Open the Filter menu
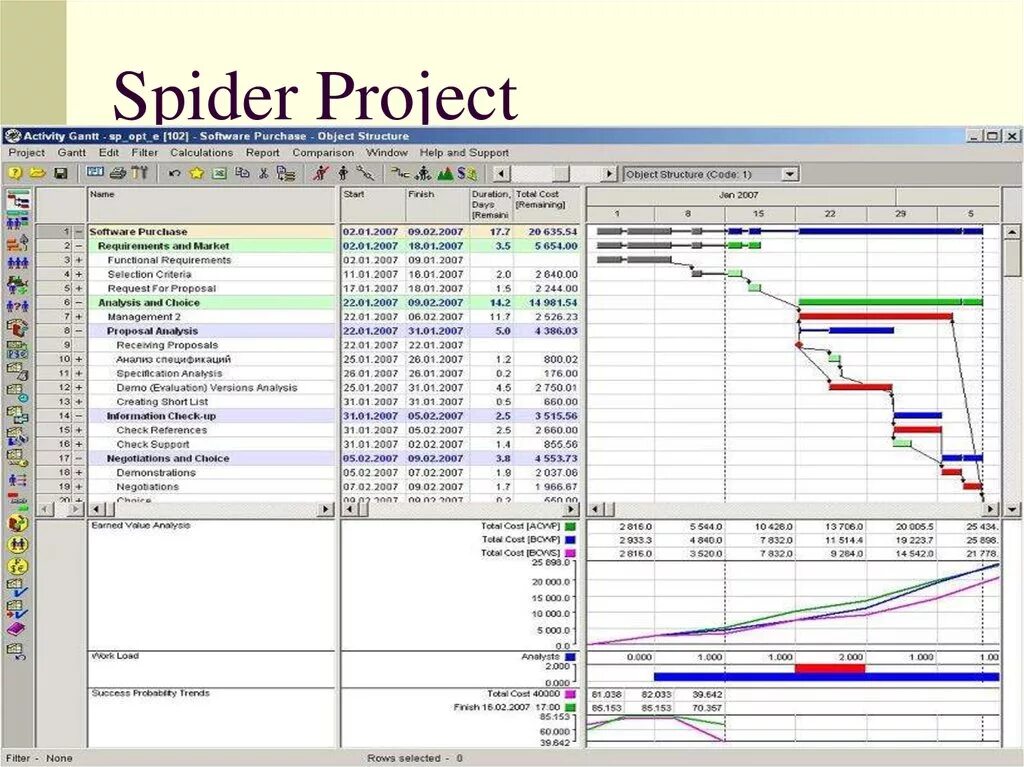1024x767 pixels. pos(144,153)
